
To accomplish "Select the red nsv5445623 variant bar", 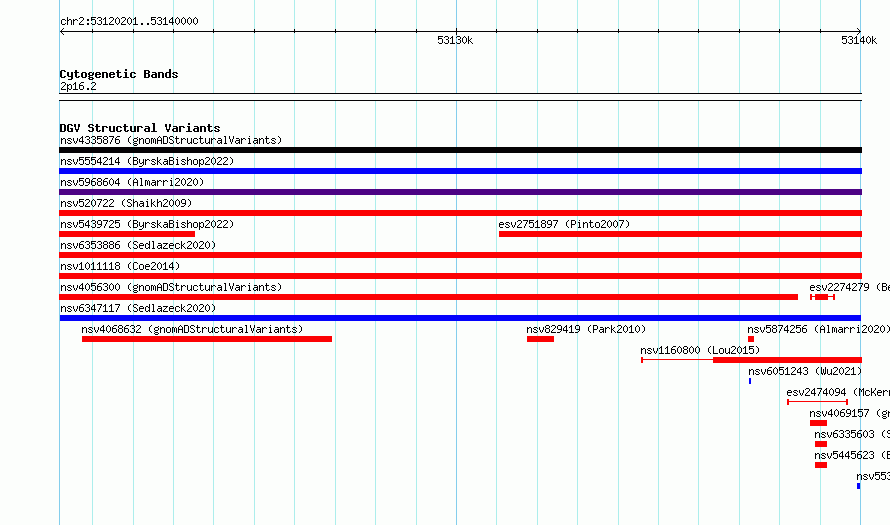I will [821, 465].
